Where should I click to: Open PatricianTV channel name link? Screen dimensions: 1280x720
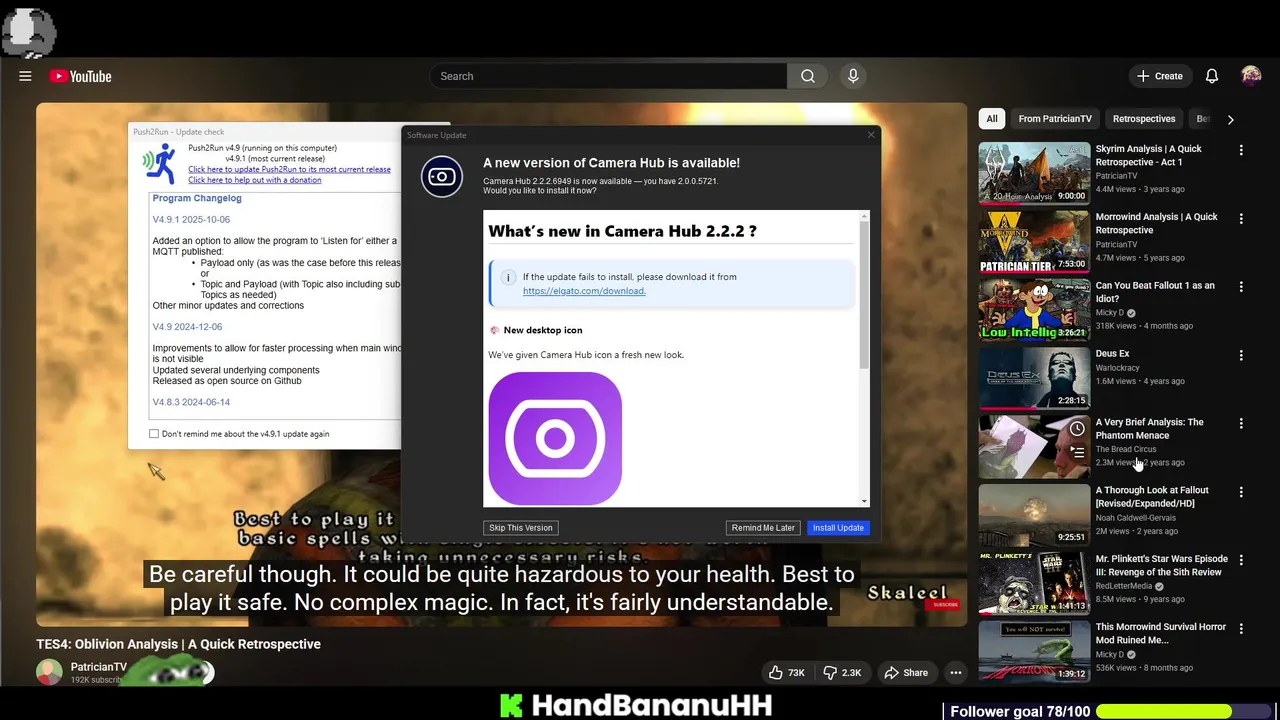coord(99,667)
